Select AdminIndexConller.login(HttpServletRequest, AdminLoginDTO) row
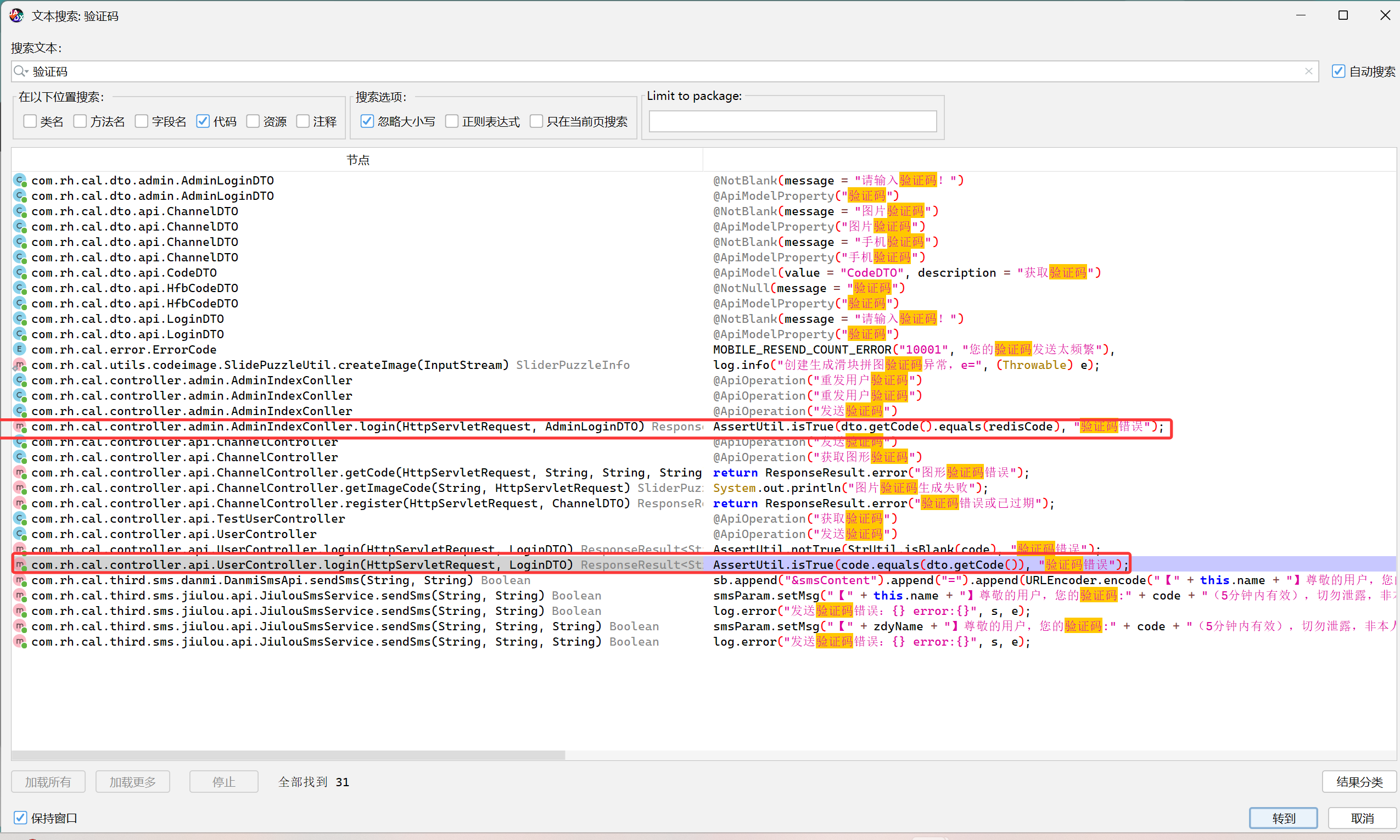The height and width of the screenshot is (840, 1400). (703, 427)
